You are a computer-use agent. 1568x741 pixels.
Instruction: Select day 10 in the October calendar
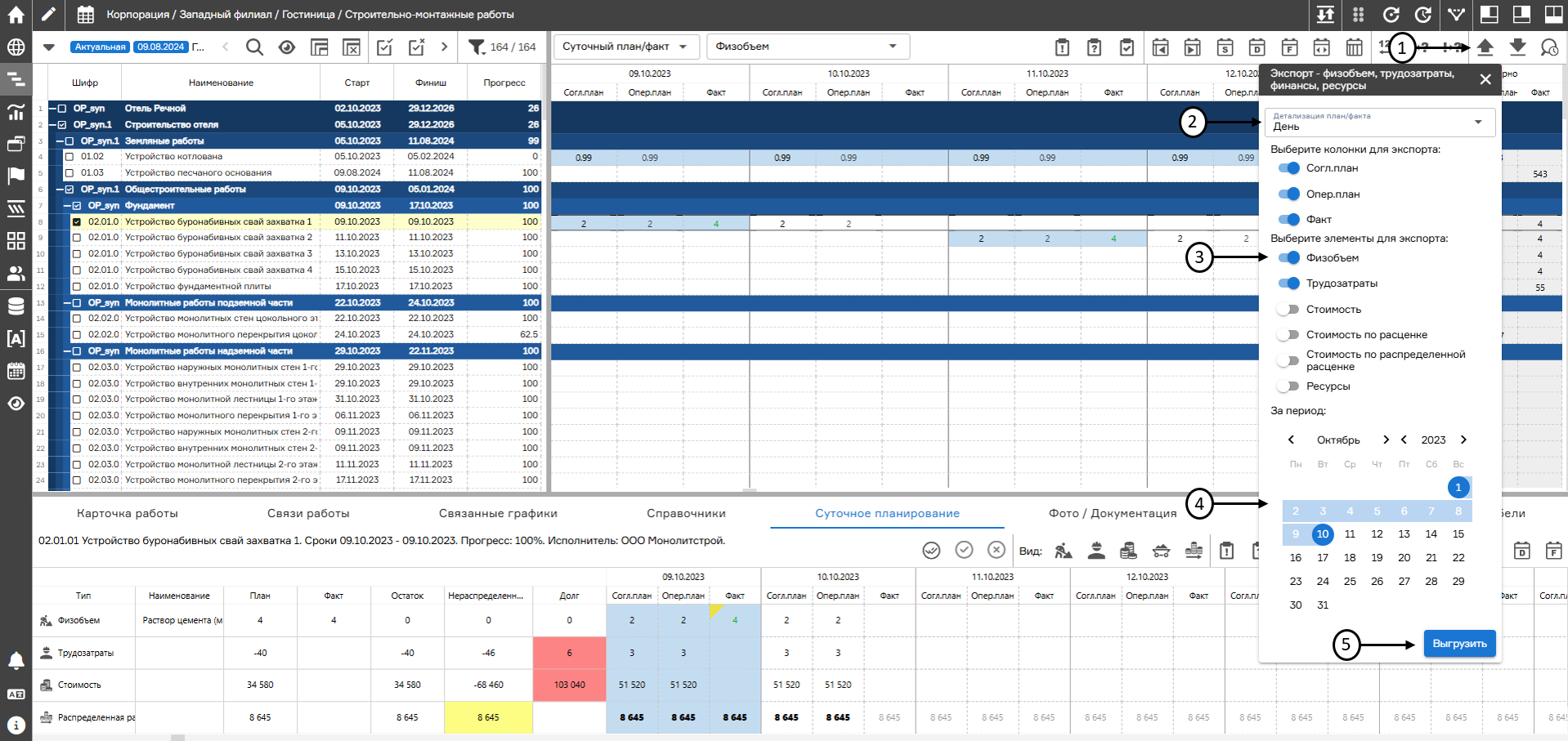(1322, 534)
